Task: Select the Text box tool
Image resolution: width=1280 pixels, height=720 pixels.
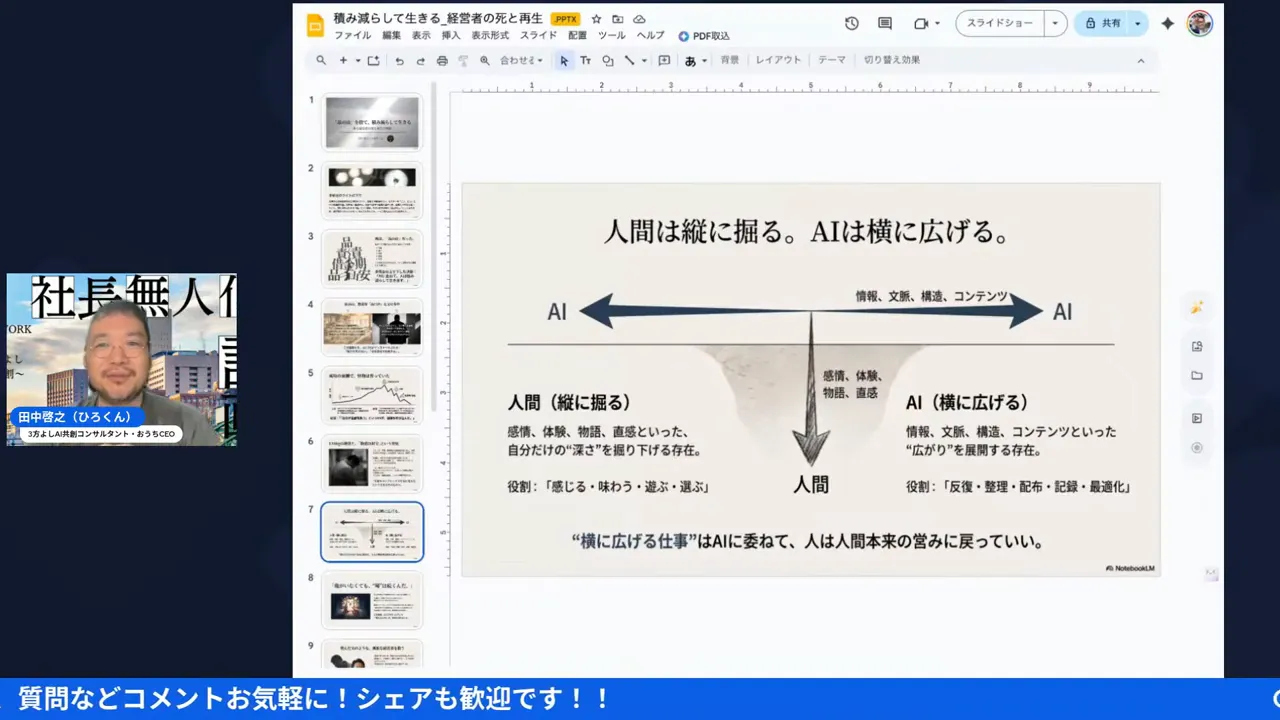Action: (x=587, y=60)
